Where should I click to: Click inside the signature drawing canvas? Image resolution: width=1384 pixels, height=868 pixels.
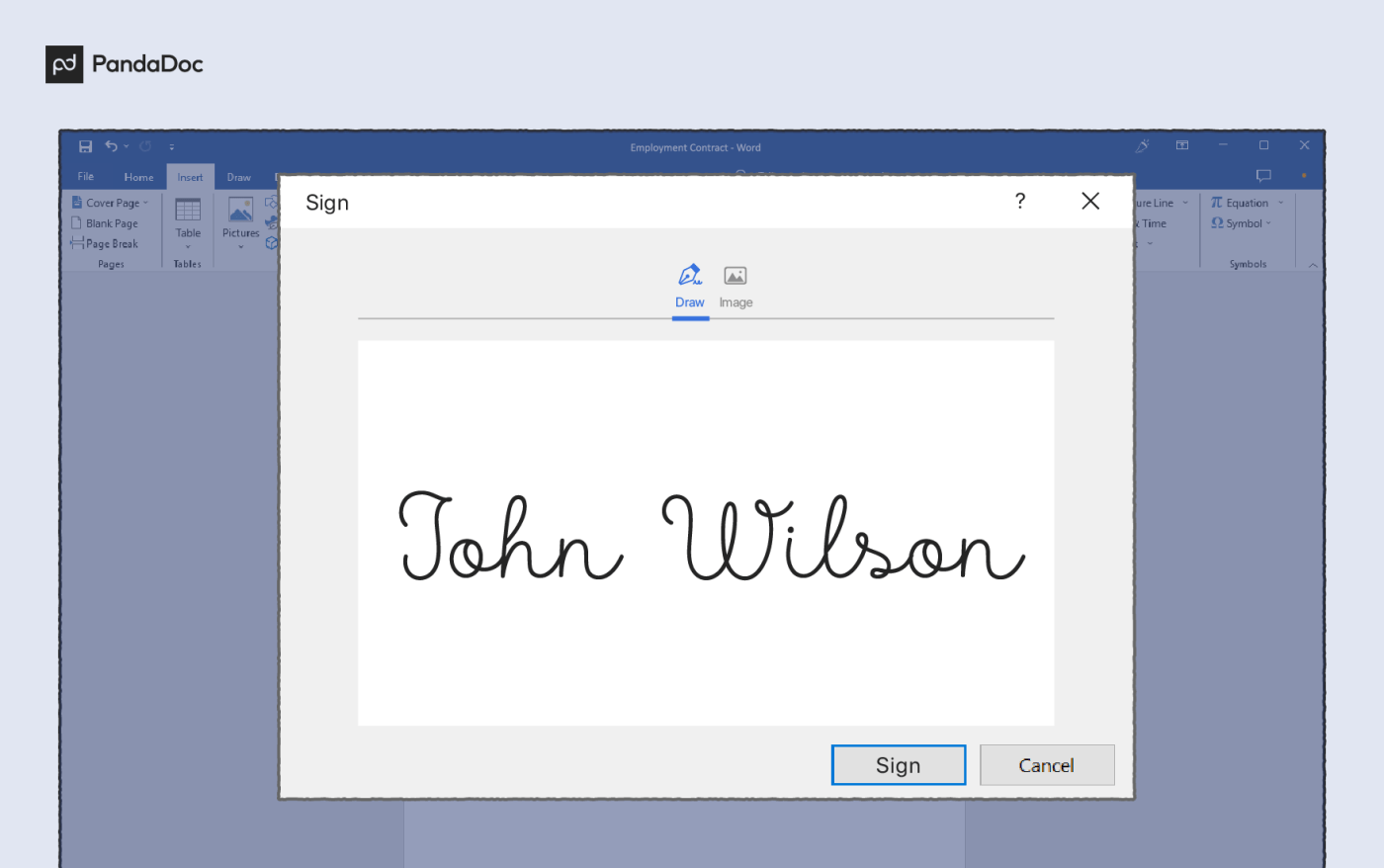(x=706, y=533)
